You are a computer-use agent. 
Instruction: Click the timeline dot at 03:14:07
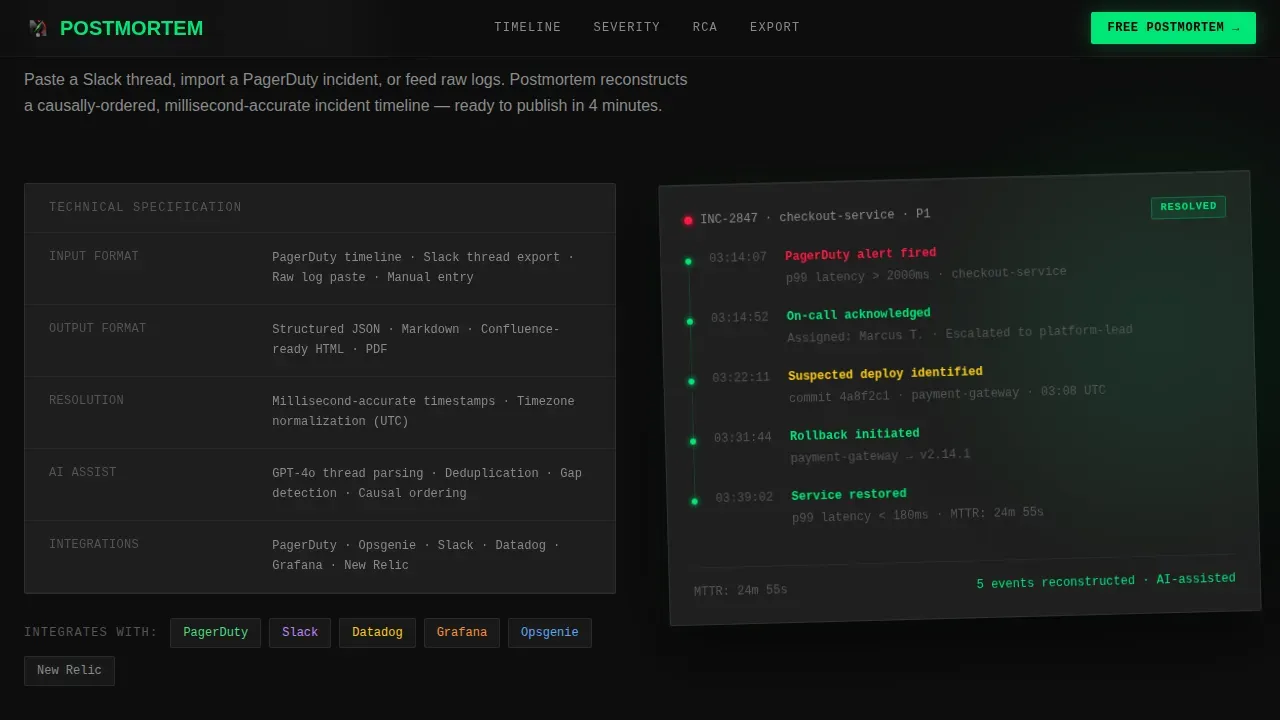[688, 261]
